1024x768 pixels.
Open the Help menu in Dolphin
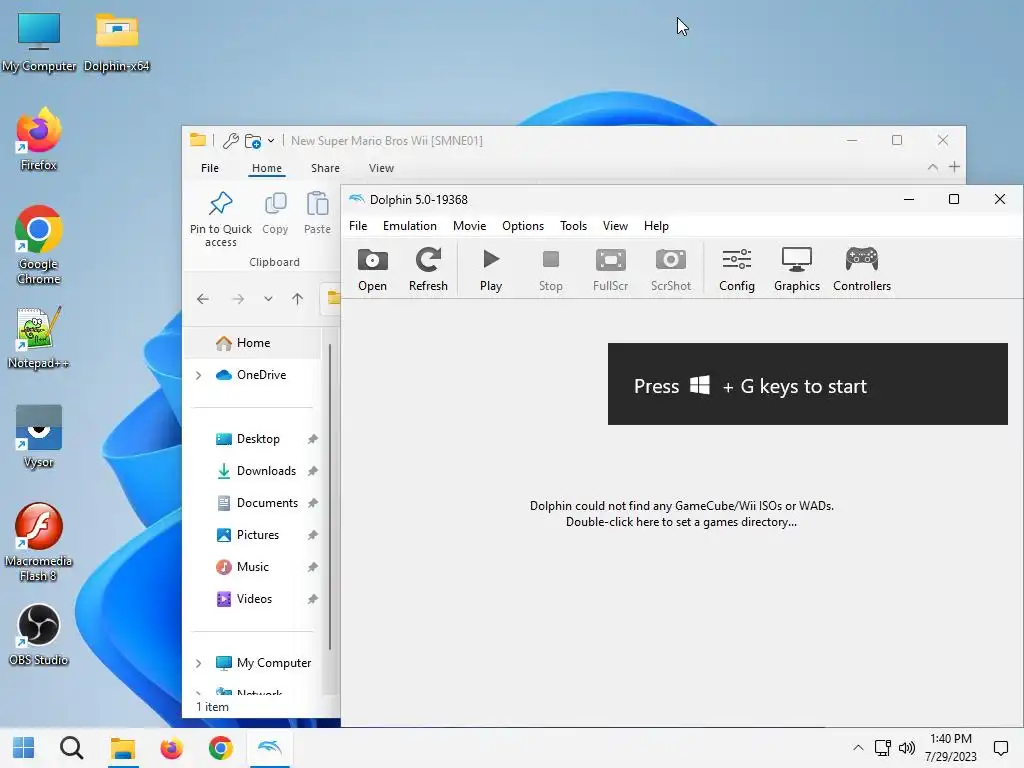(656, 226)
